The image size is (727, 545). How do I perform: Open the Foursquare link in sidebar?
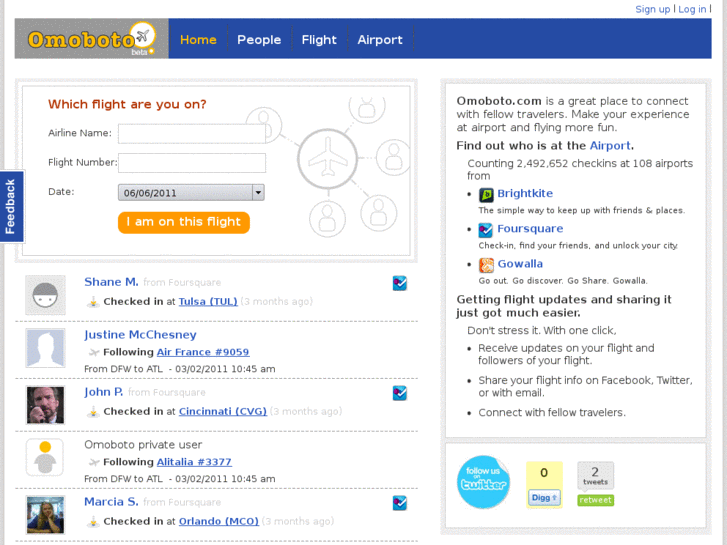click(530, 229)
